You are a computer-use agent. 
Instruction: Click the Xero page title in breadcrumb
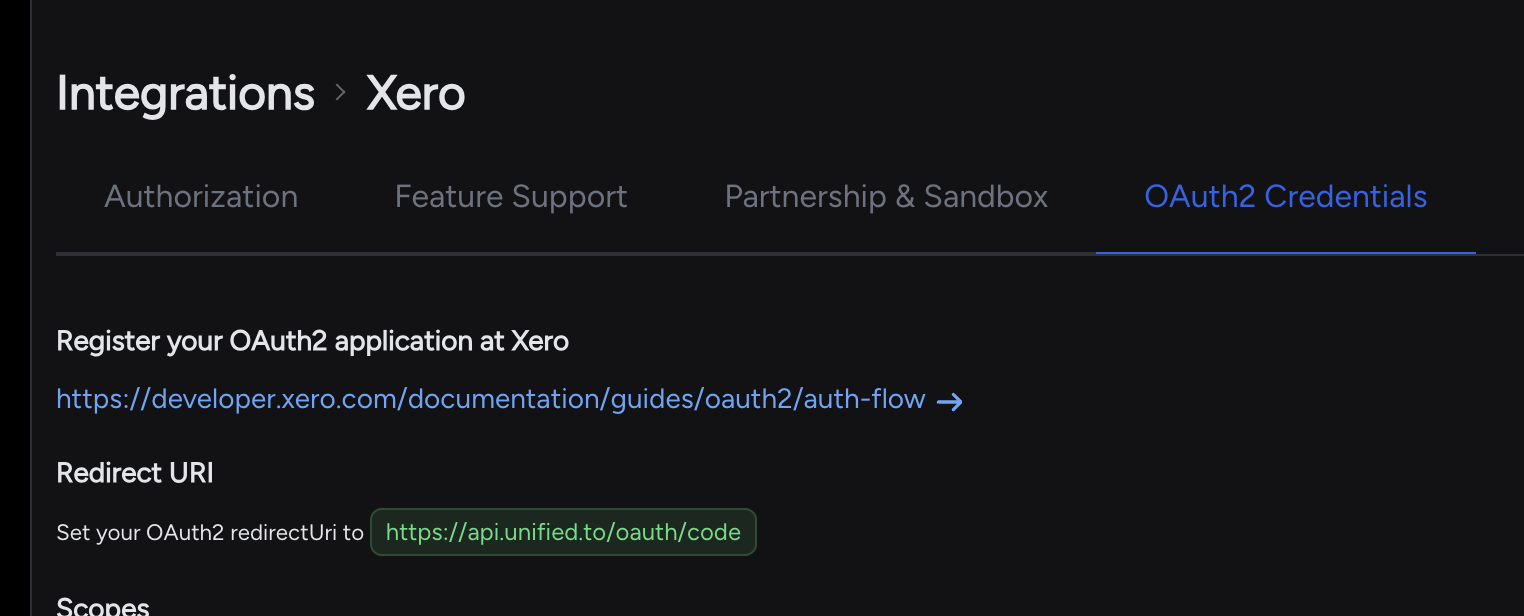click(x=415, y=94)
